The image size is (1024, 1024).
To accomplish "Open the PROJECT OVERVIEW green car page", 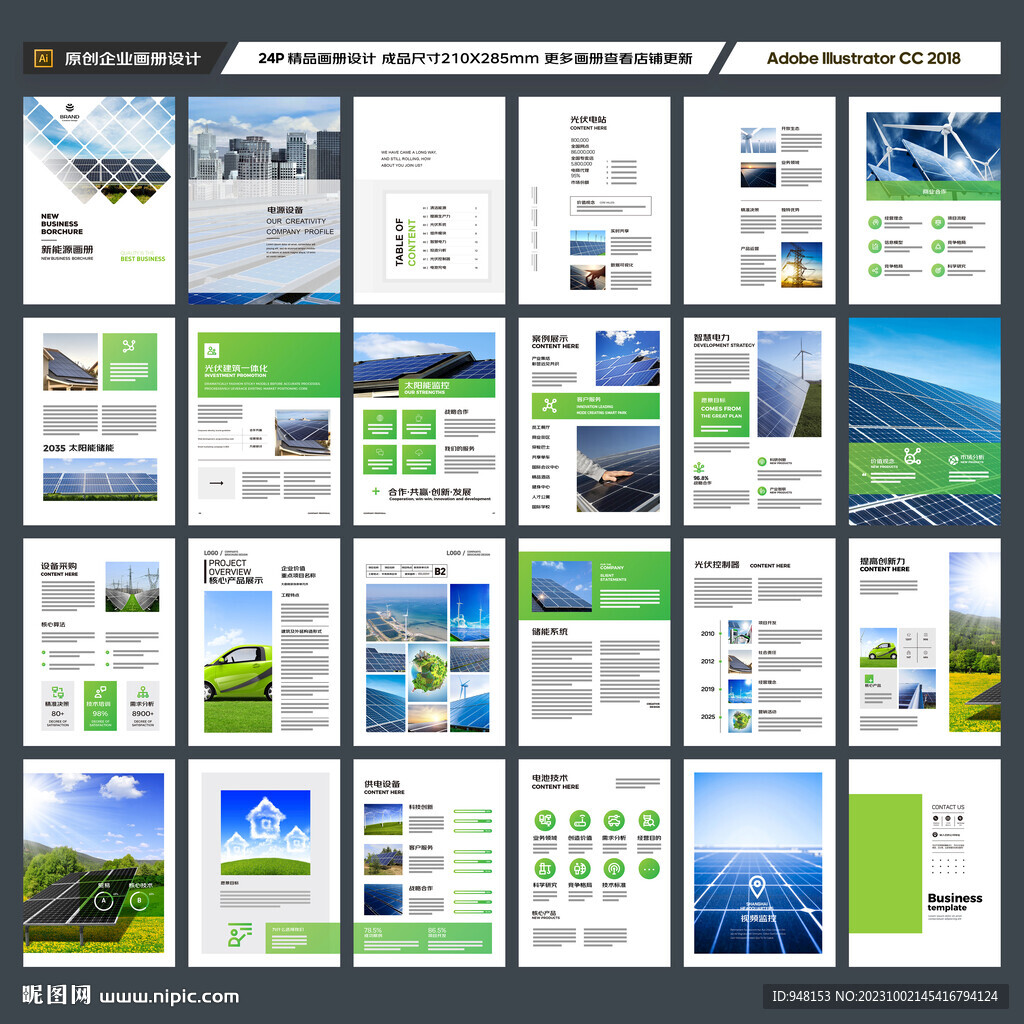I will 264,642.
